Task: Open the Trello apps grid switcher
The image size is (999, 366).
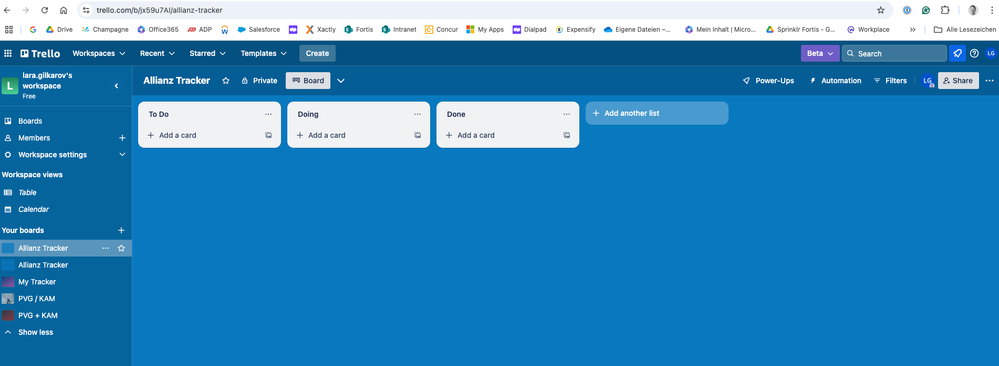Action: [8, 54]
